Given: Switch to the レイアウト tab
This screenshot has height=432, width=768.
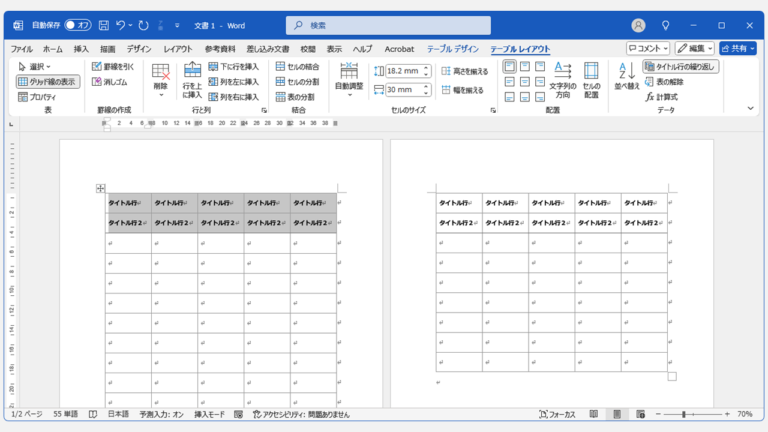Looking at the screenshot, I should [178, 49].
